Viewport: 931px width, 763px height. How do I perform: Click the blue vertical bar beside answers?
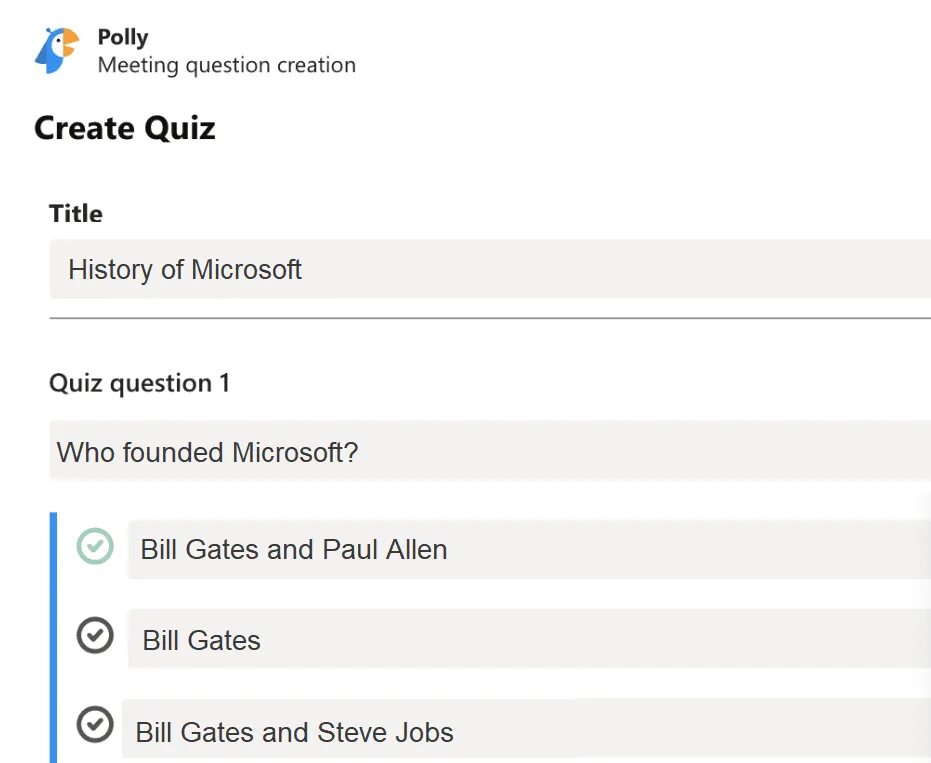pos(53,637)
